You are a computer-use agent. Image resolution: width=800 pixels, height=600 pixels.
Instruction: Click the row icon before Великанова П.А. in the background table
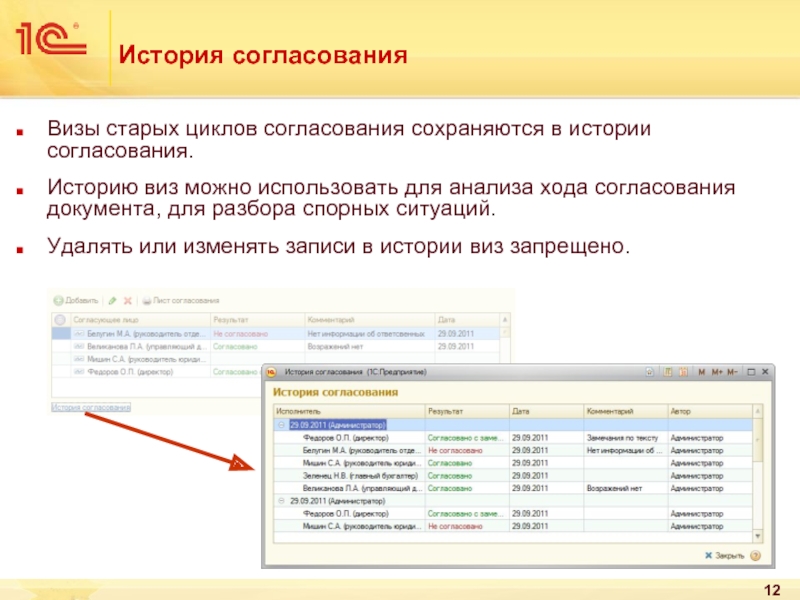click(79, 346)
